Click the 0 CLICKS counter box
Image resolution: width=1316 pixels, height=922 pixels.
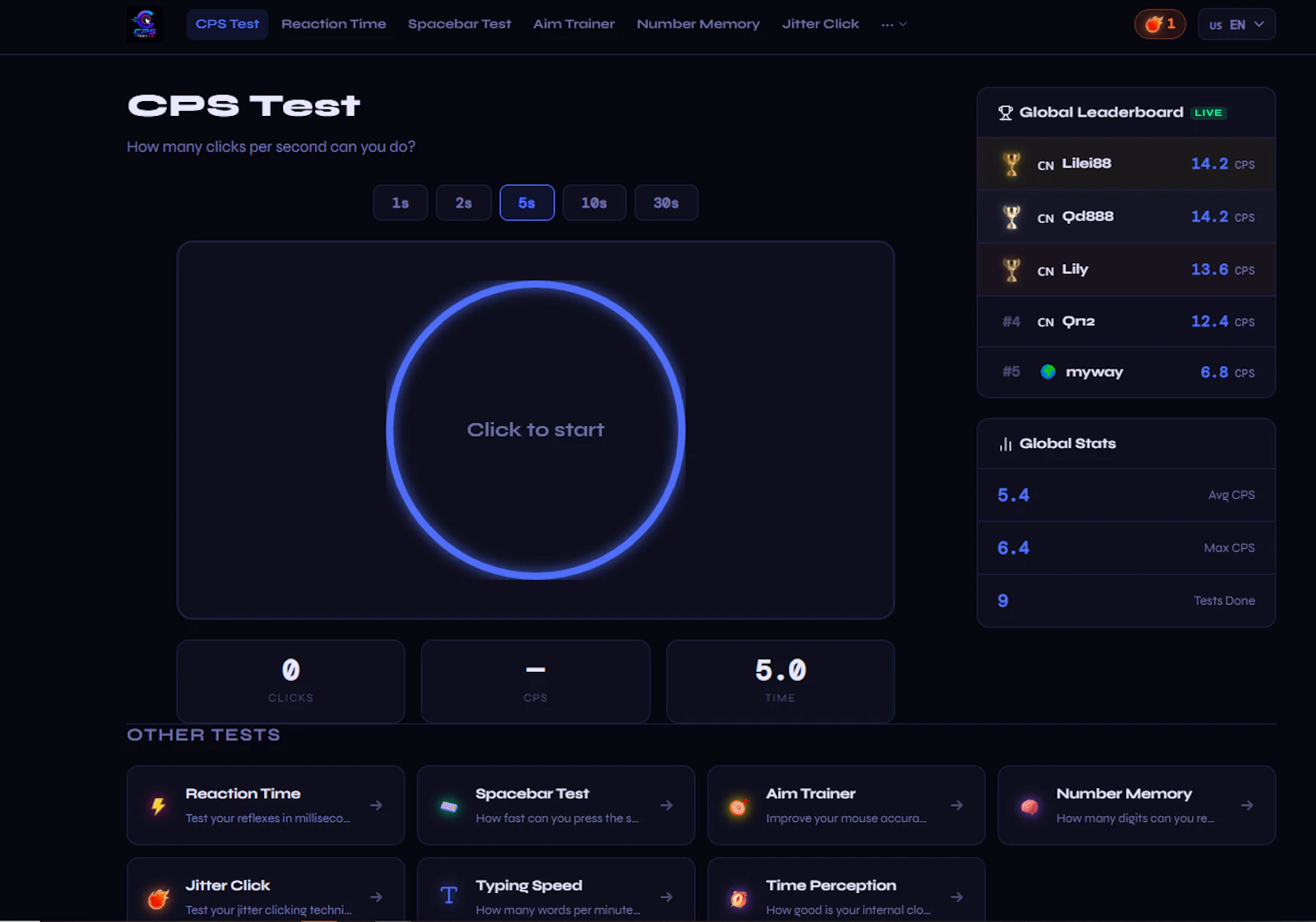(x=290, y=682)
